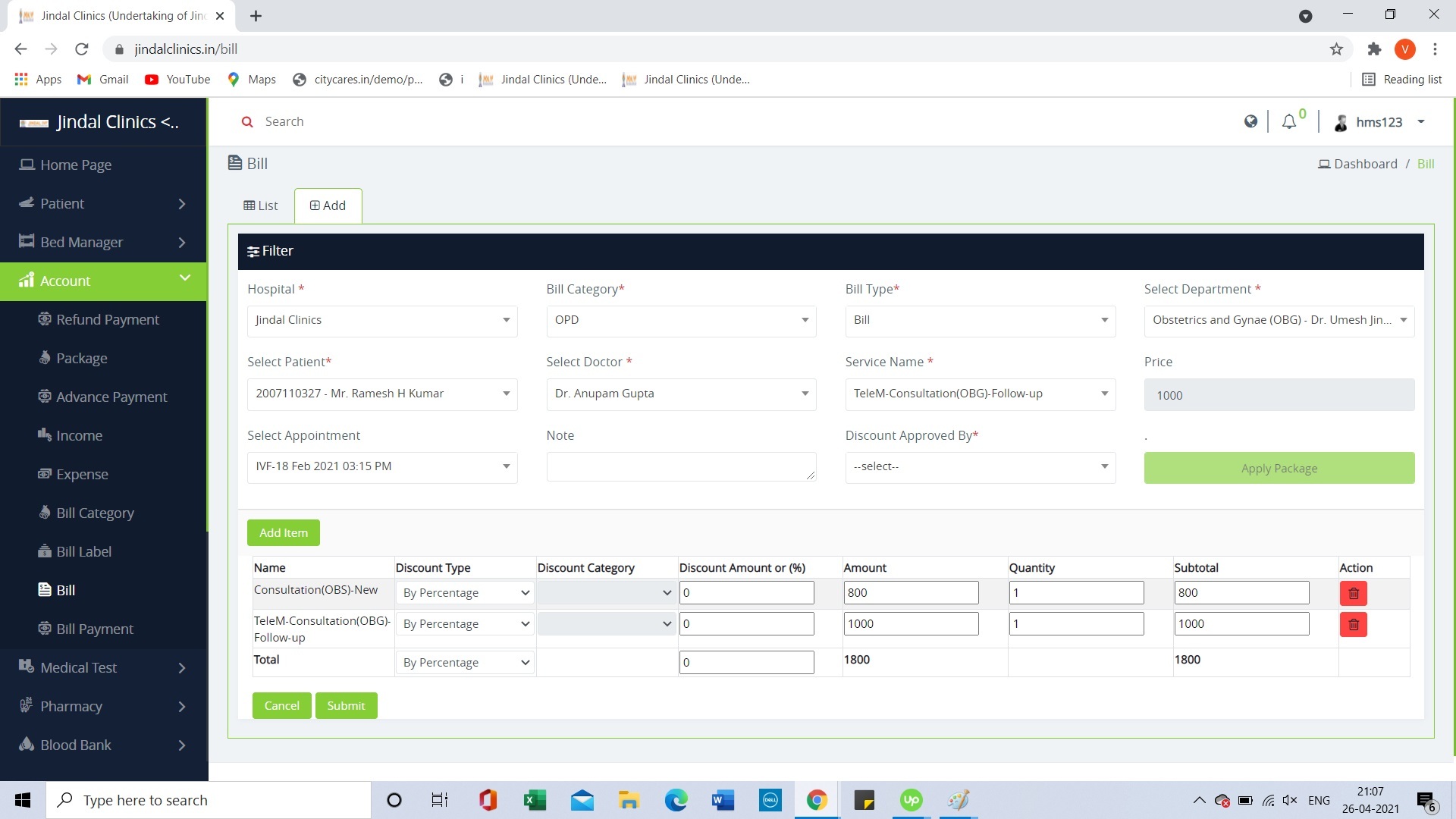Delete the TeleM-Consultation follow-up row
This screenshot has width=1456, height=819.
point(1353,624)
